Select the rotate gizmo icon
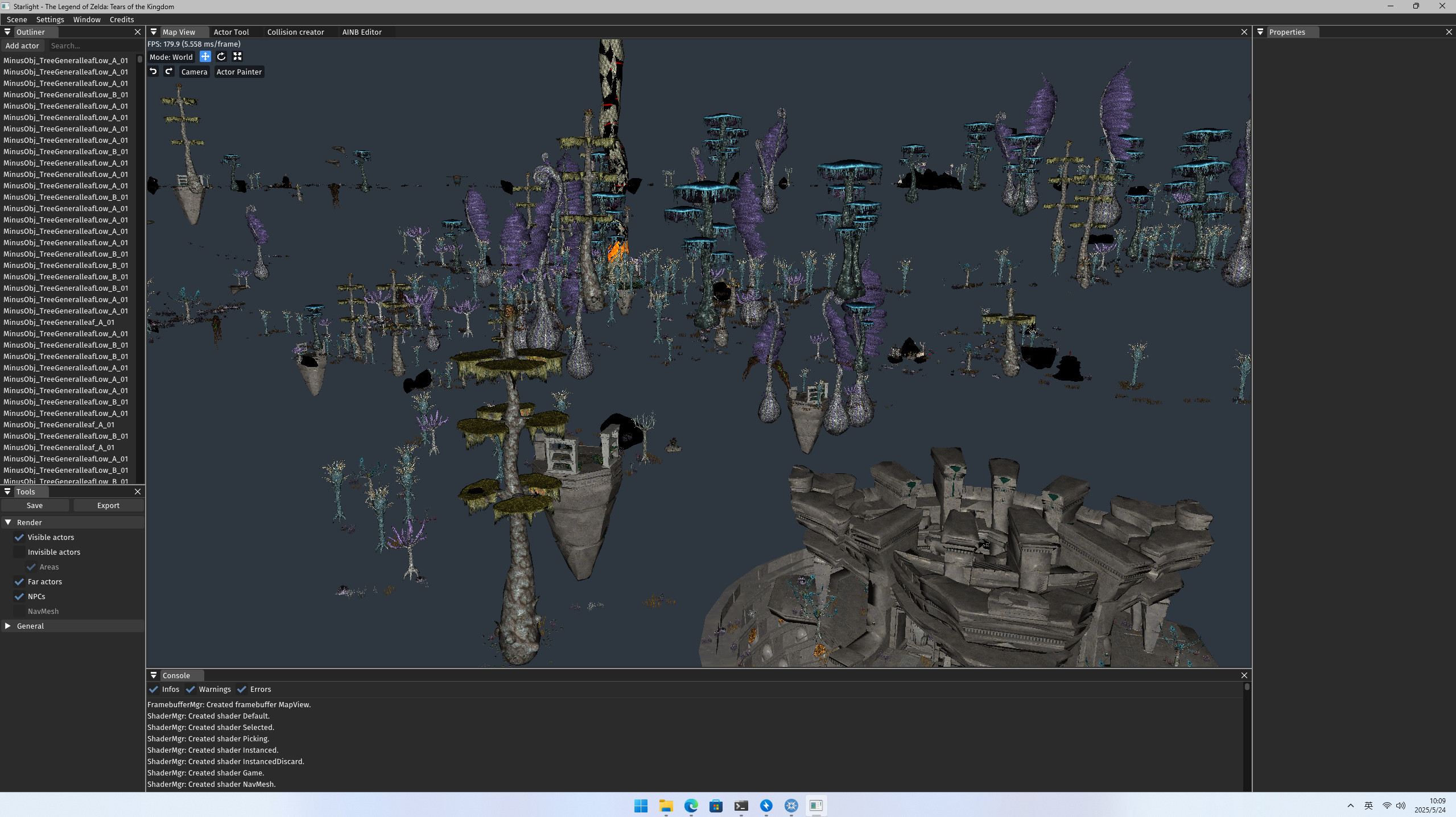1456x817 pixels. pos(221,56)
